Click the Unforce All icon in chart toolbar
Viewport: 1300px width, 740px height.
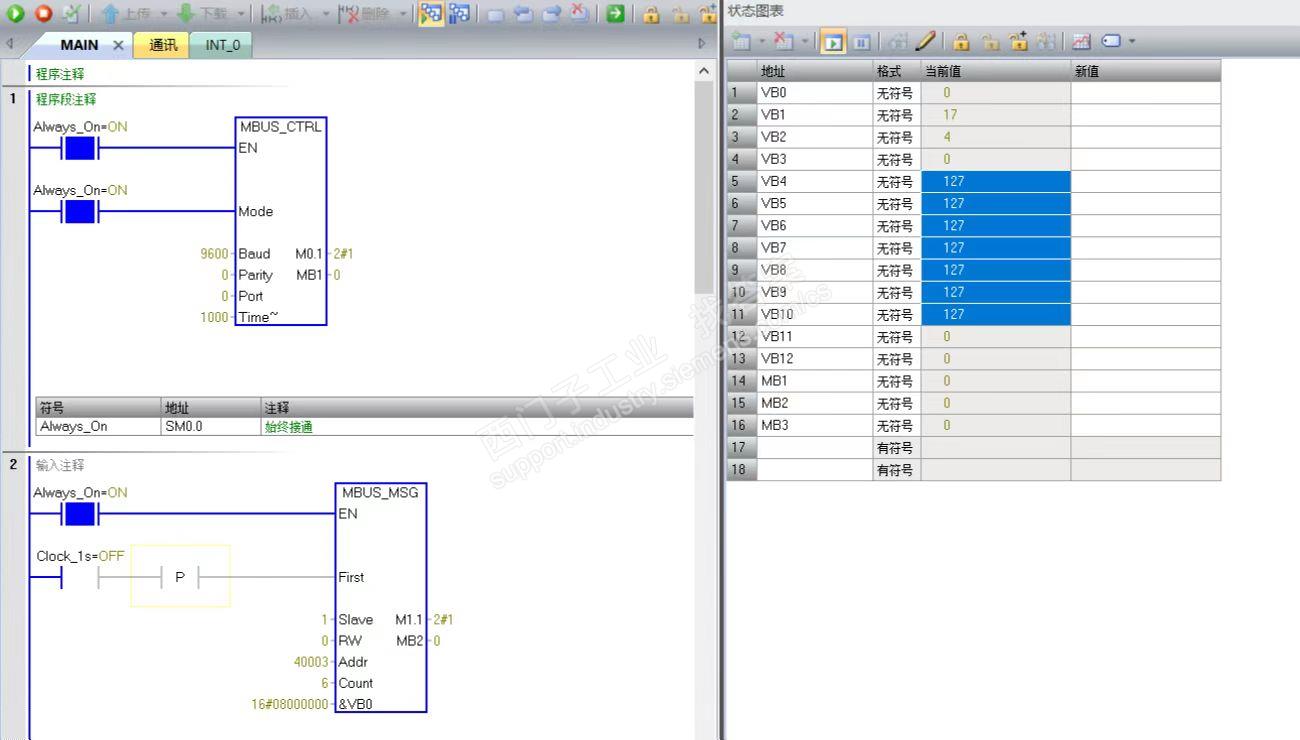(x=1019, y=41)
